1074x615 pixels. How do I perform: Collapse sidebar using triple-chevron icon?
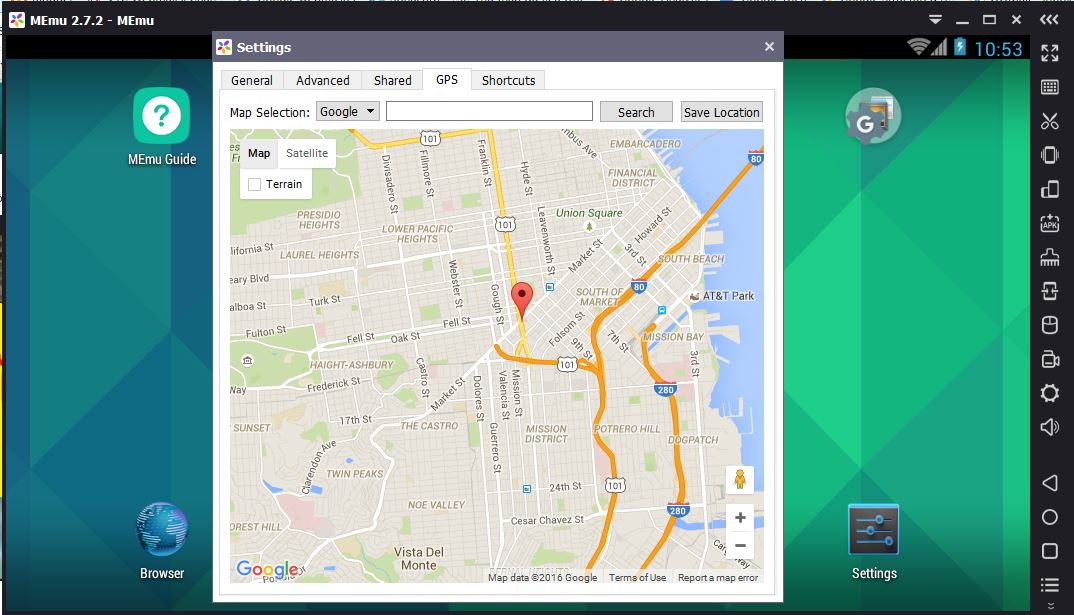(1049, 20)
